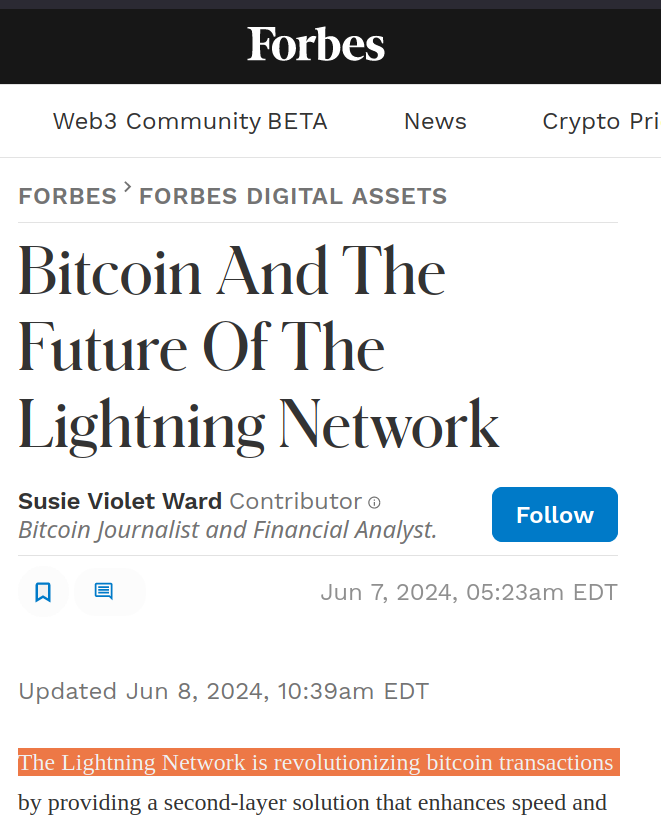Open Web3 Community BETA tab
Viewport: 661px width, 815px height.
190,121
